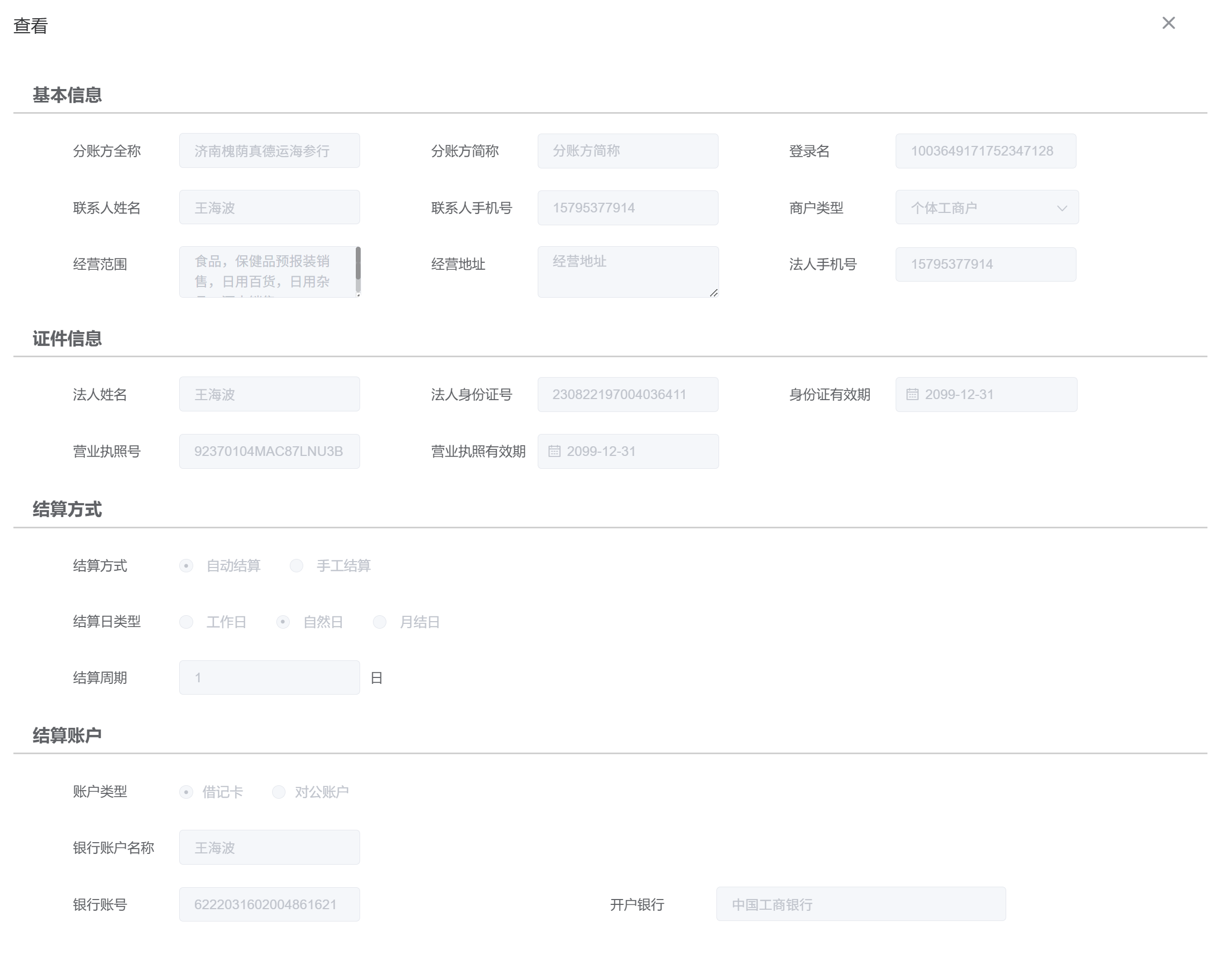
Task: Click the 银行账号 input field
Action: (x=269, y=904)
